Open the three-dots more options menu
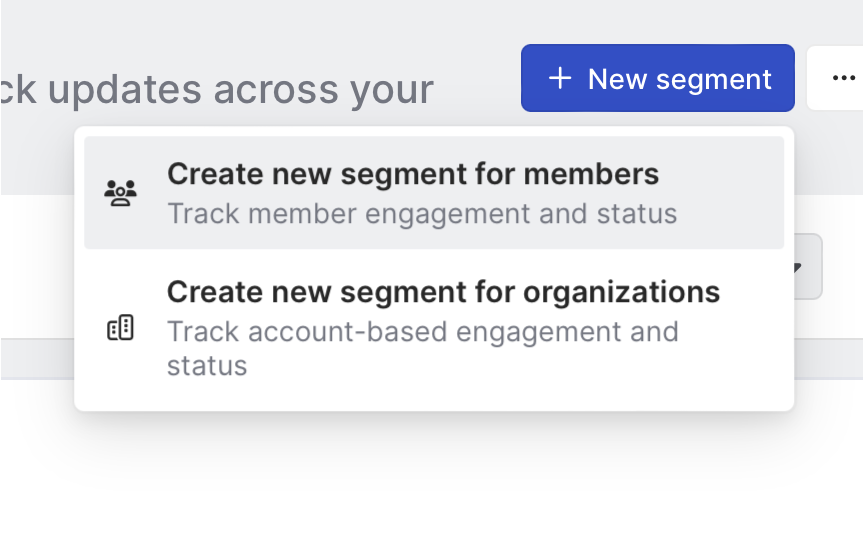 click(843, 78)
